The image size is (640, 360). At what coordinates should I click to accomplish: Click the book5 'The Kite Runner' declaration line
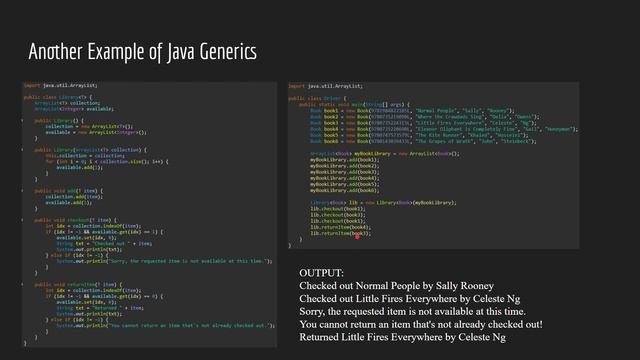419,135
